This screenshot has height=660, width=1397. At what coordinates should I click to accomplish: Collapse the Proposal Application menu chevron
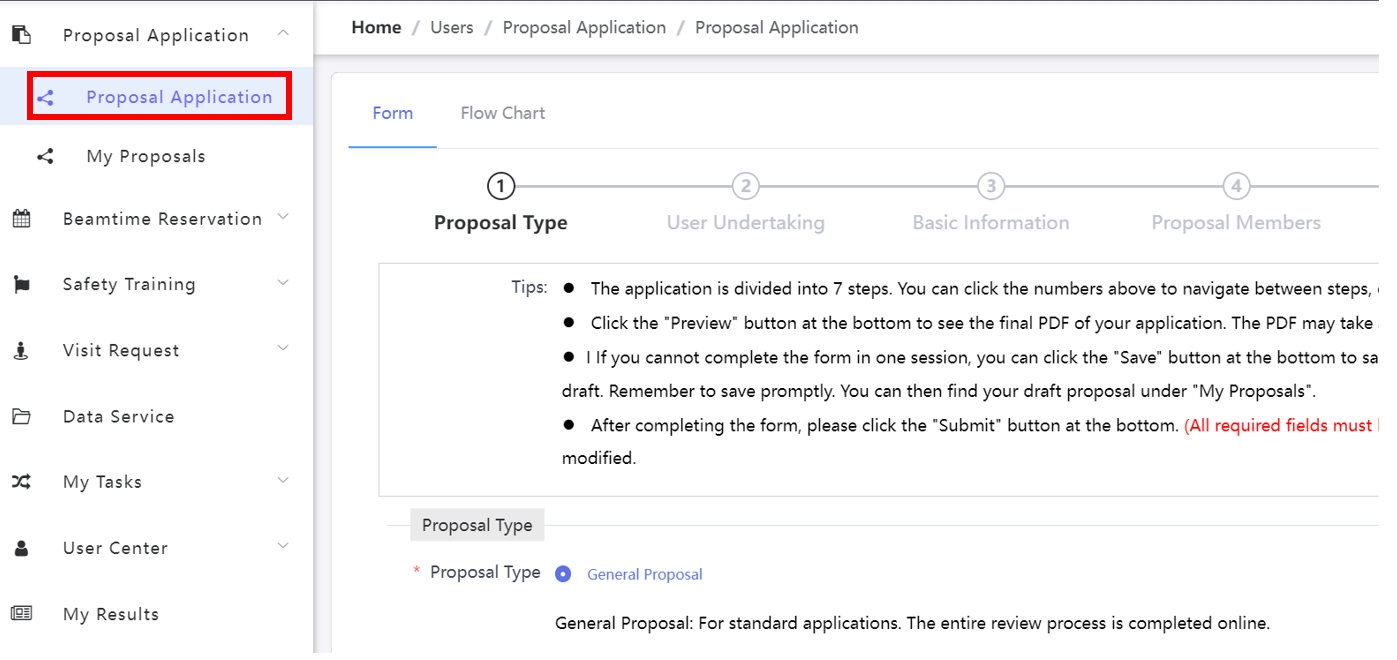pyautogui.click(x=283, y=34)
